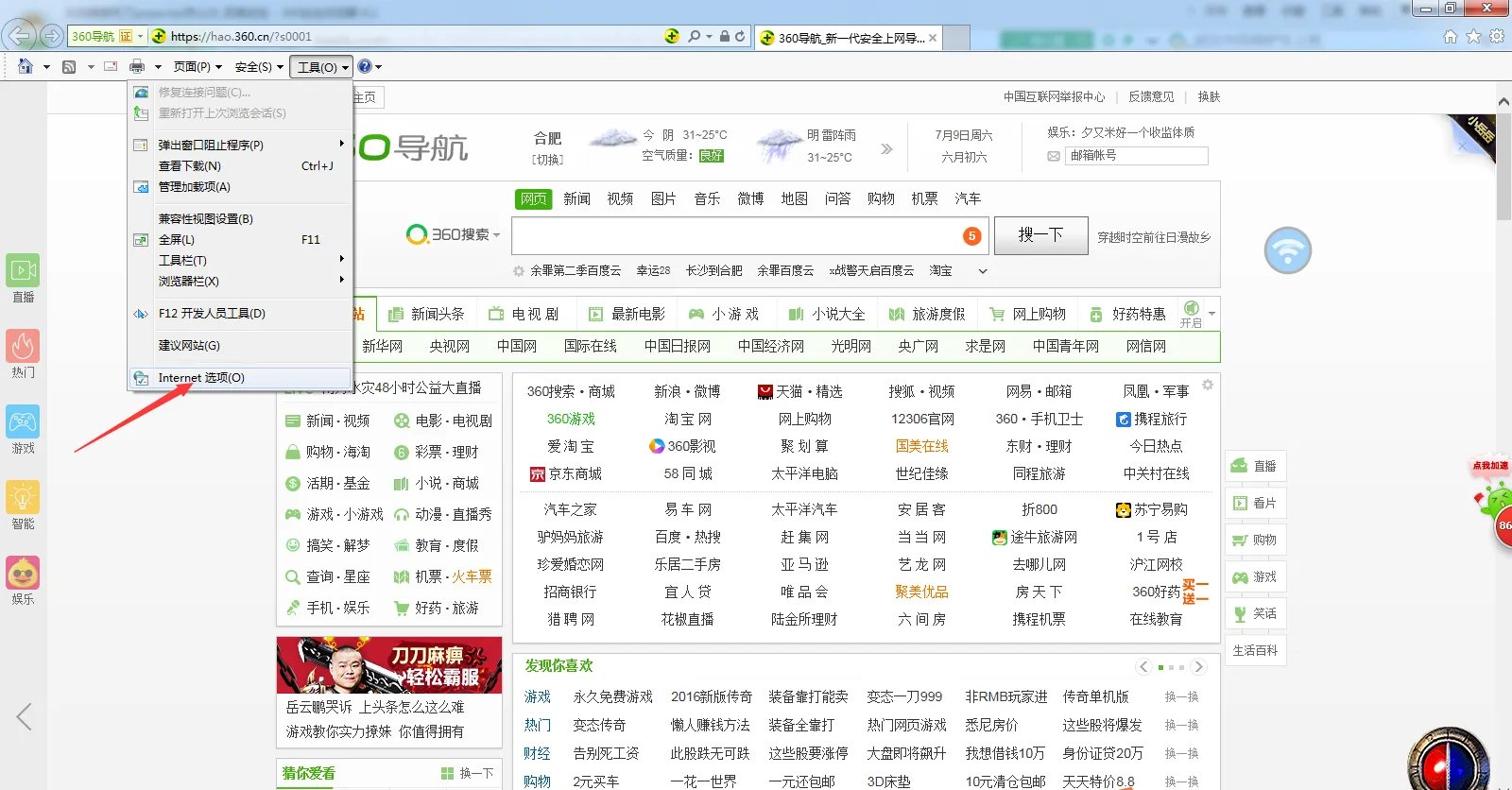
Task: Click the browser Forward arrow button
Action: pos(52,37)
